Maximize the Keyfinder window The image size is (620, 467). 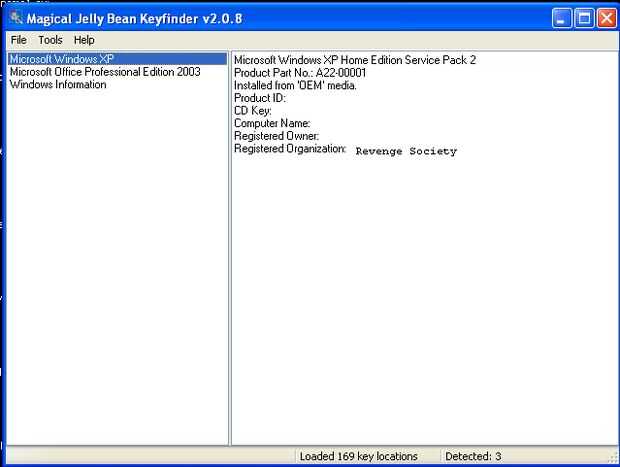(x=584, y=18)
